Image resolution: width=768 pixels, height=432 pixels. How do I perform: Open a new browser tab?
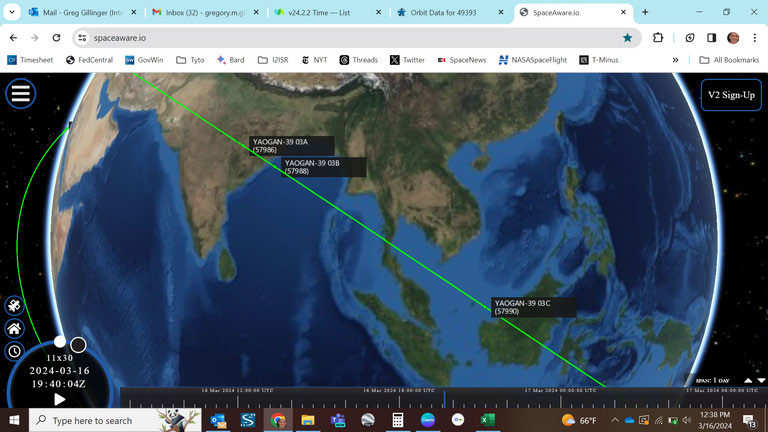click(x=645, y=12)
